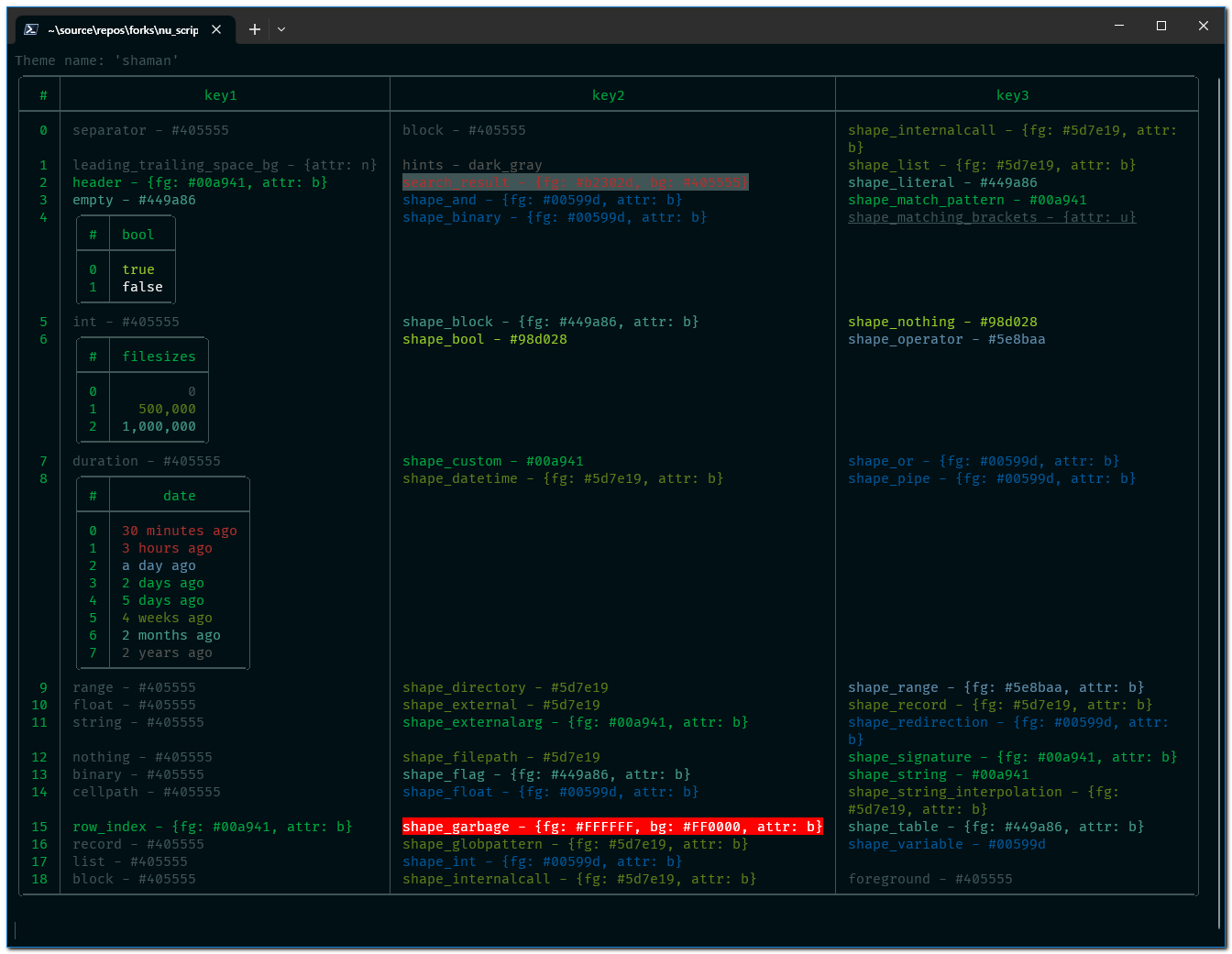Click 'separator - #405555' text
The image size is (1232, 954).
[151, 130]
